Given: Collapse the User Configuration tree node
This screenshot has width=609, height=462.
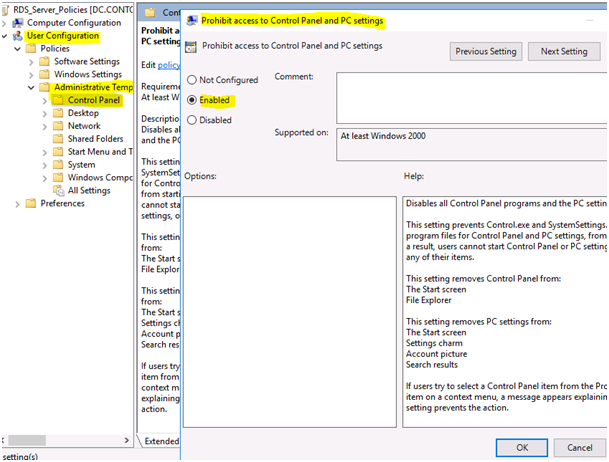Looking at the screenshot, I should (6, 36).
